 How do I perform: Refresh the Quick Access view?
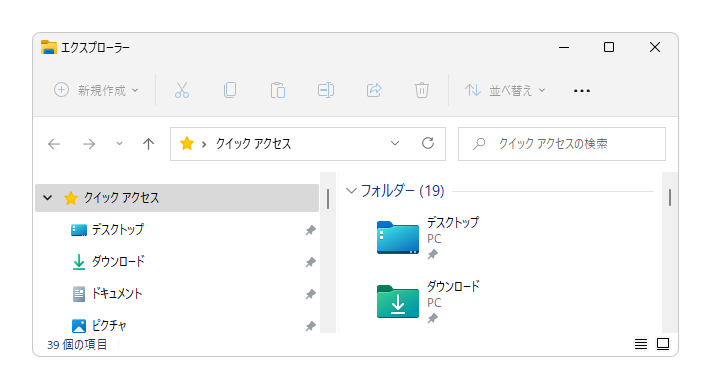(x=428, y=143)
